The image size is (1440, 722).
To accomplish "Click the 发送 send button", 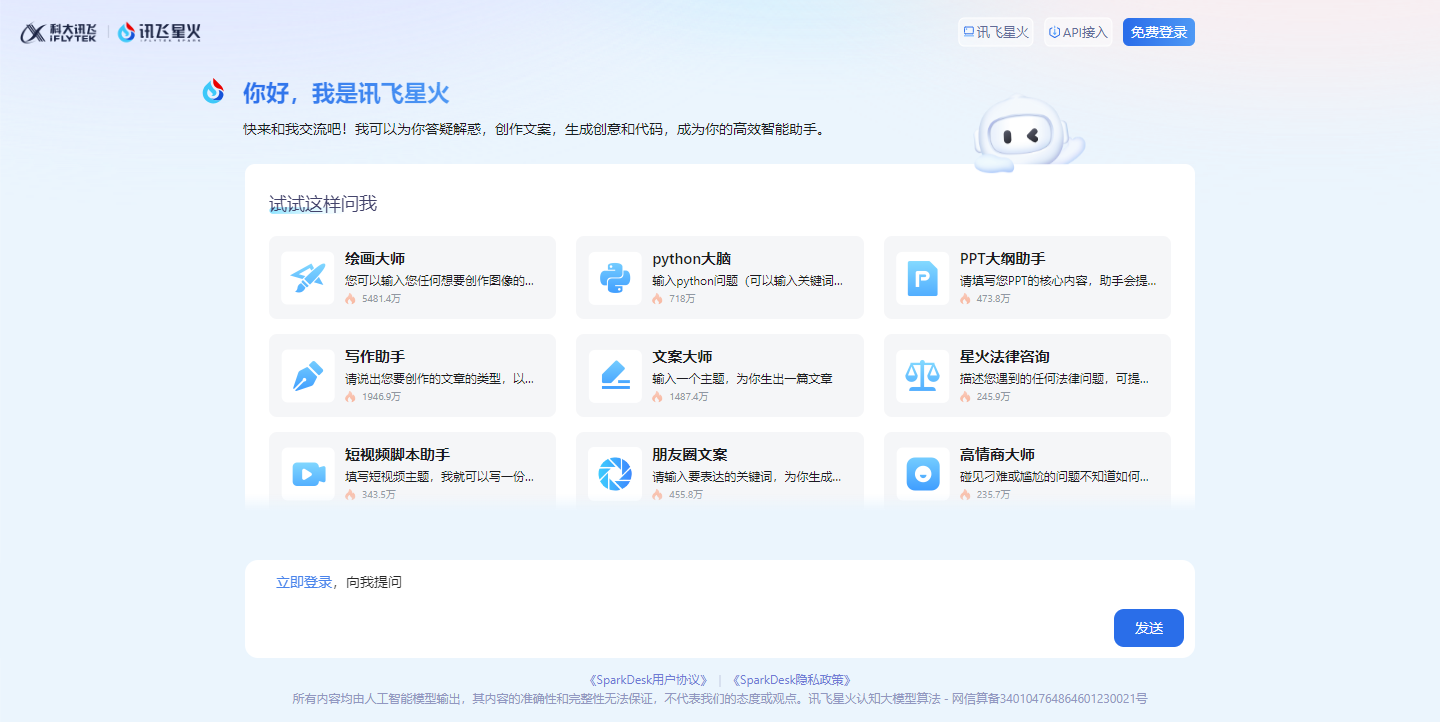I will click(x=1149, y=628).
